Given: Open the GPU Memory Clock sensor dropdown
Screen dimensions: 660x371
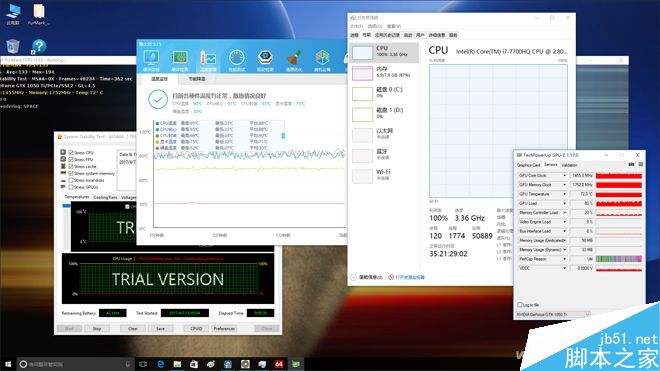Looking at the screenshot, I should [564, 185].
